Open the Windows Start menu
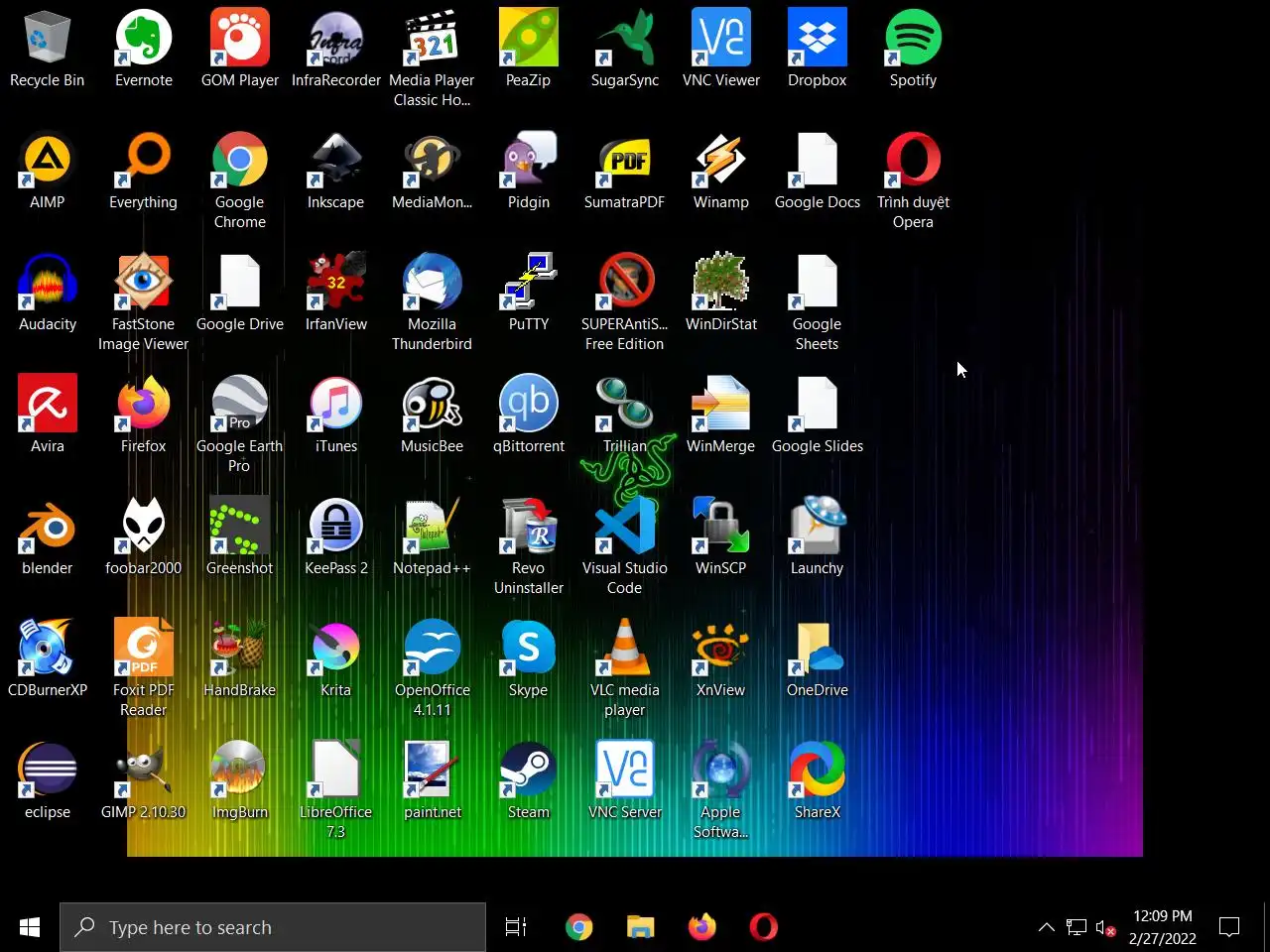The image size is (1270, 952). point(30,927)
